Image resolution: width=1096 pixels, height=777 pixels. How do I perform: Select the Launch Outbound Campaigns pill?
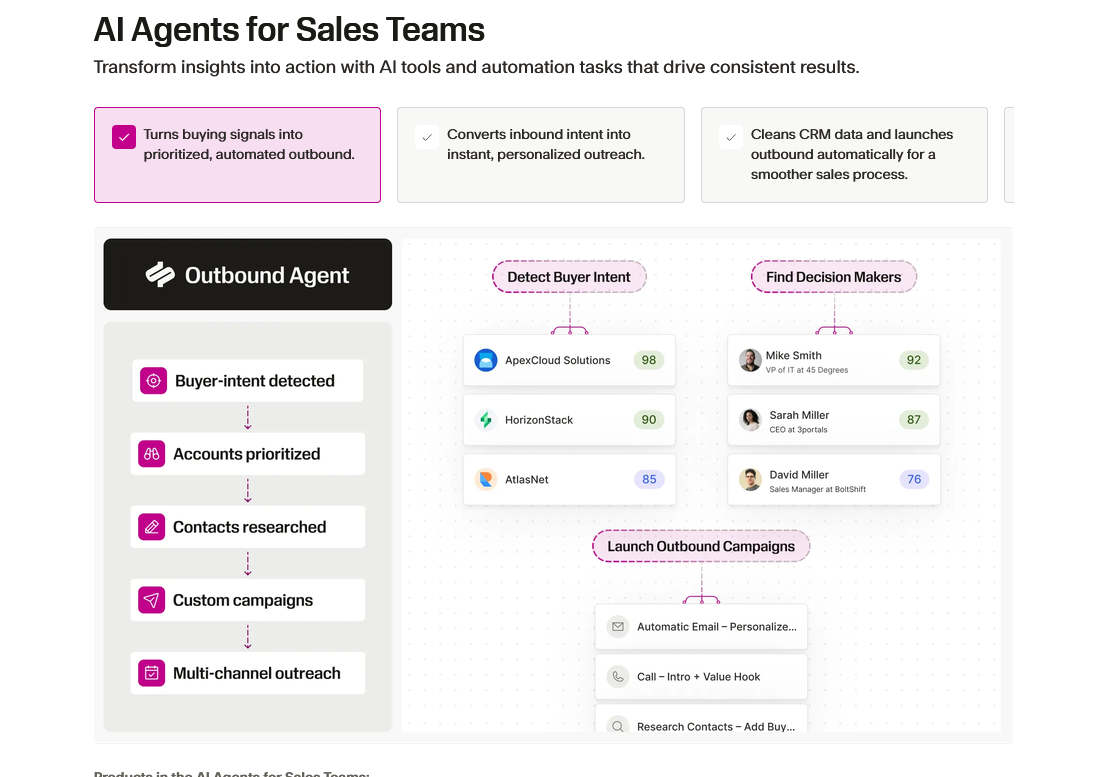[x=701, y=546]
